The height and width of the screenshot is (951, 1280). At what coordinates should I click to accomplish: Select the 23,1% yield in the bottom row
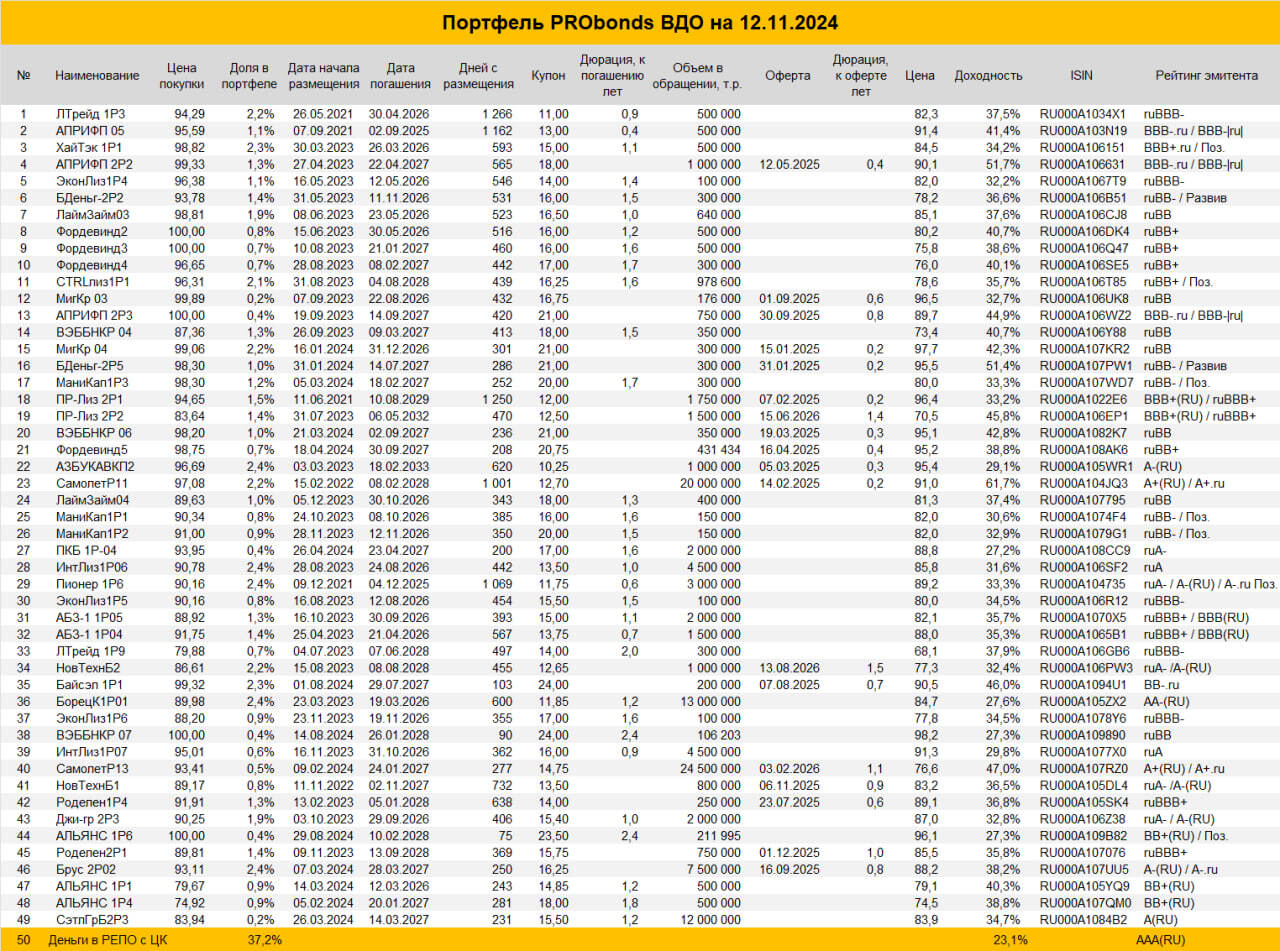[1008, 940]
